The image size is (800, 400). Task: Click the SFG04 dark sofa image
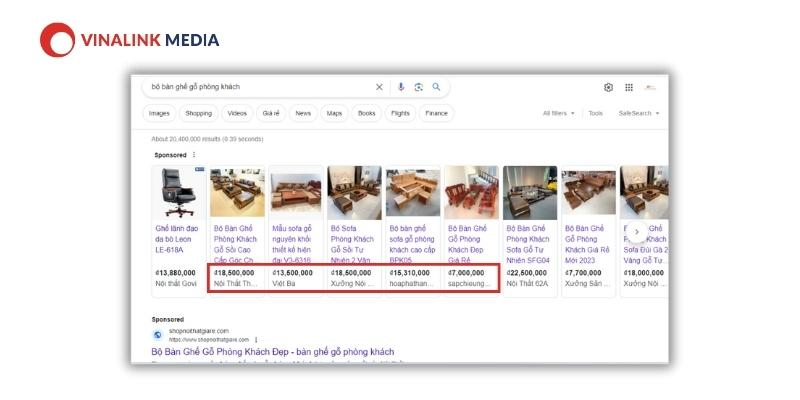click(x=530, y=192)
